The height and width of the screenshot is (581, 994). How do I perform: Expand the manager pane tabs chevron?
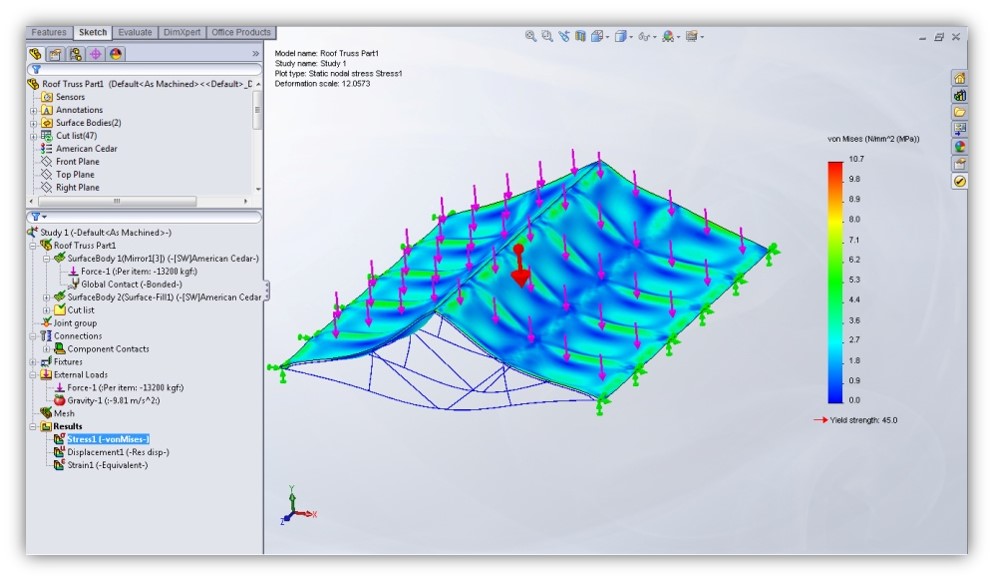coord(255,54)
